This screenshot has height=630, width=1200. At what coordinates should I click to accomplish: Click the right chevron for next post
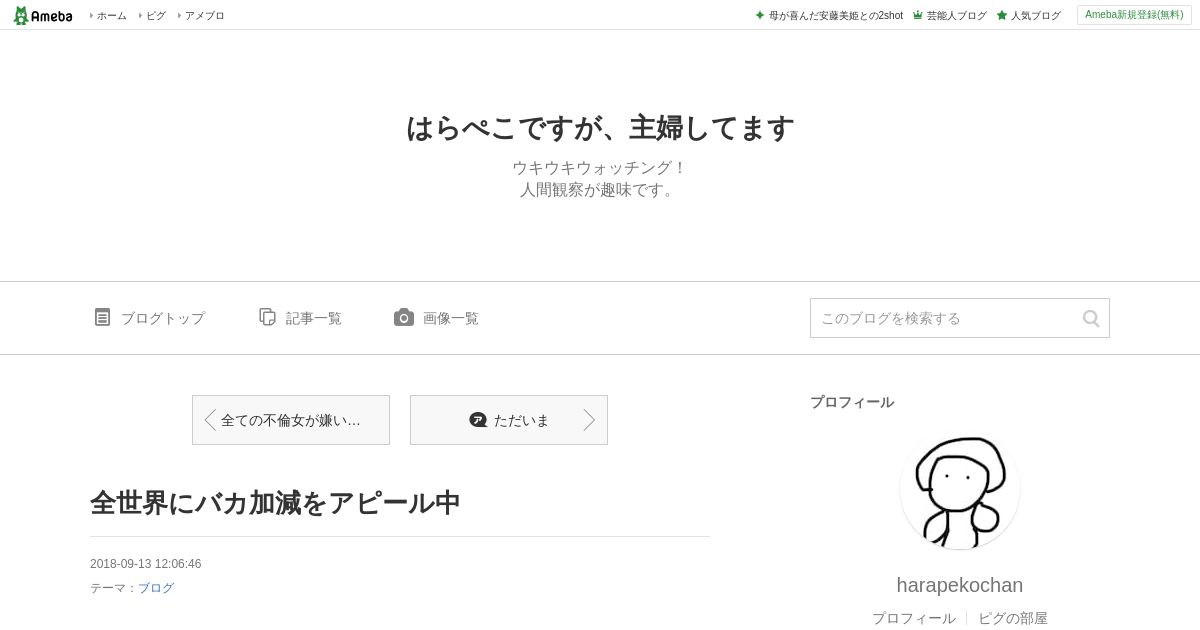coord(589,420)
